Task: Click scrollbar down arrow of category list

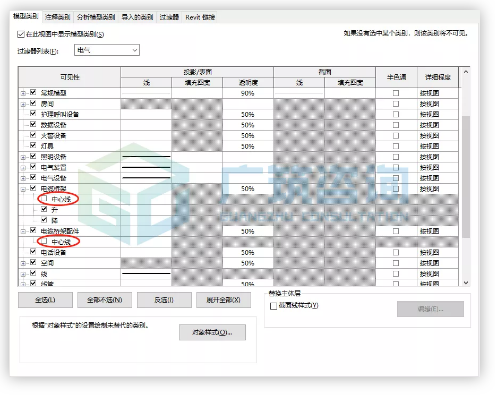Action: [x=466, y=282]
